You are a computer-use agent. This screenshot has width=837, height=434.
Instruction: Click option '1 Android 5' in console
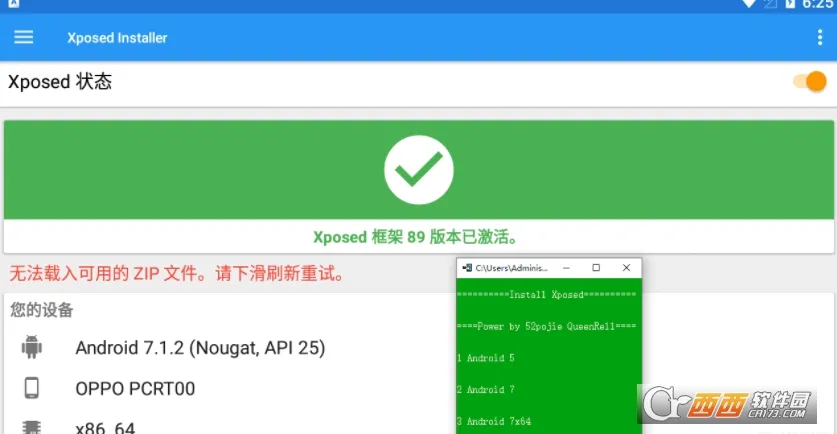486,358
